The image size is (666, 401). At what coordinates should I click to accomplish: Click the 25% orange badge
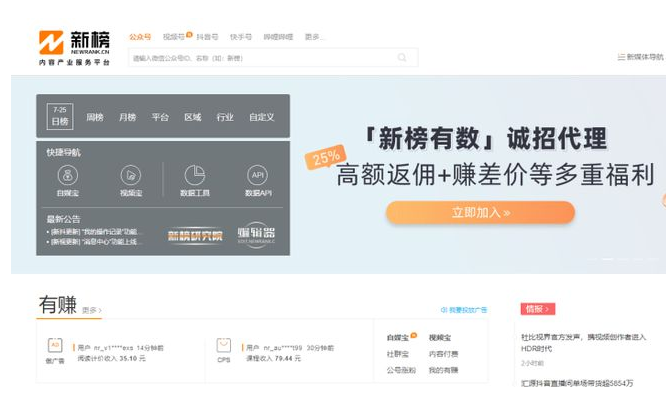pyautogui.click(x=326, y=157)
